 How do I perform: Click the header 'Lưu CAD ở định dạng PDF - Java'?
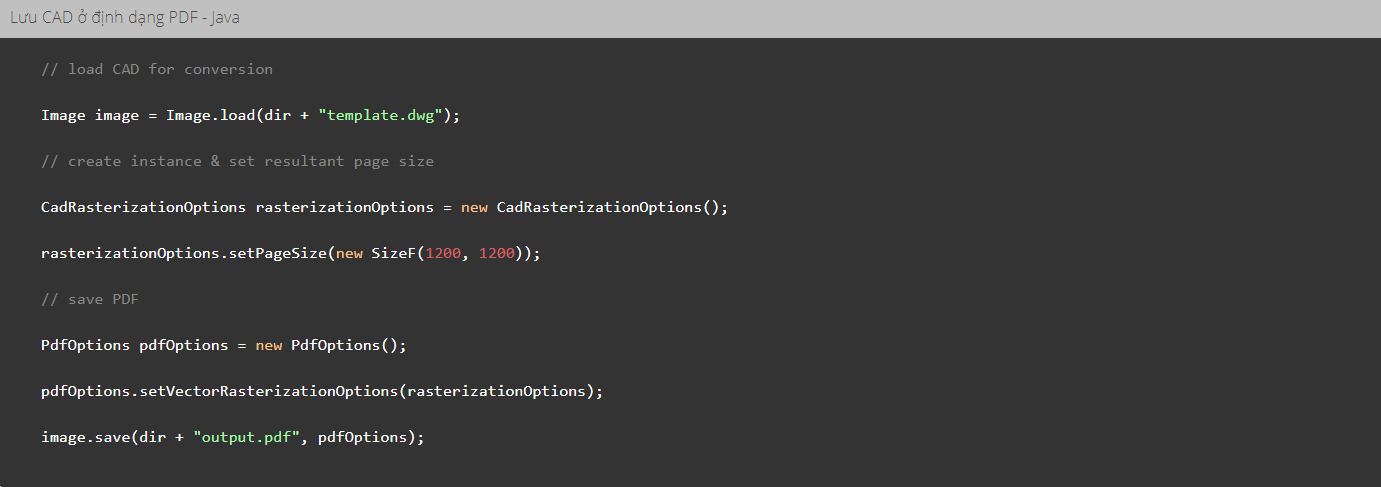click(125, 18)
